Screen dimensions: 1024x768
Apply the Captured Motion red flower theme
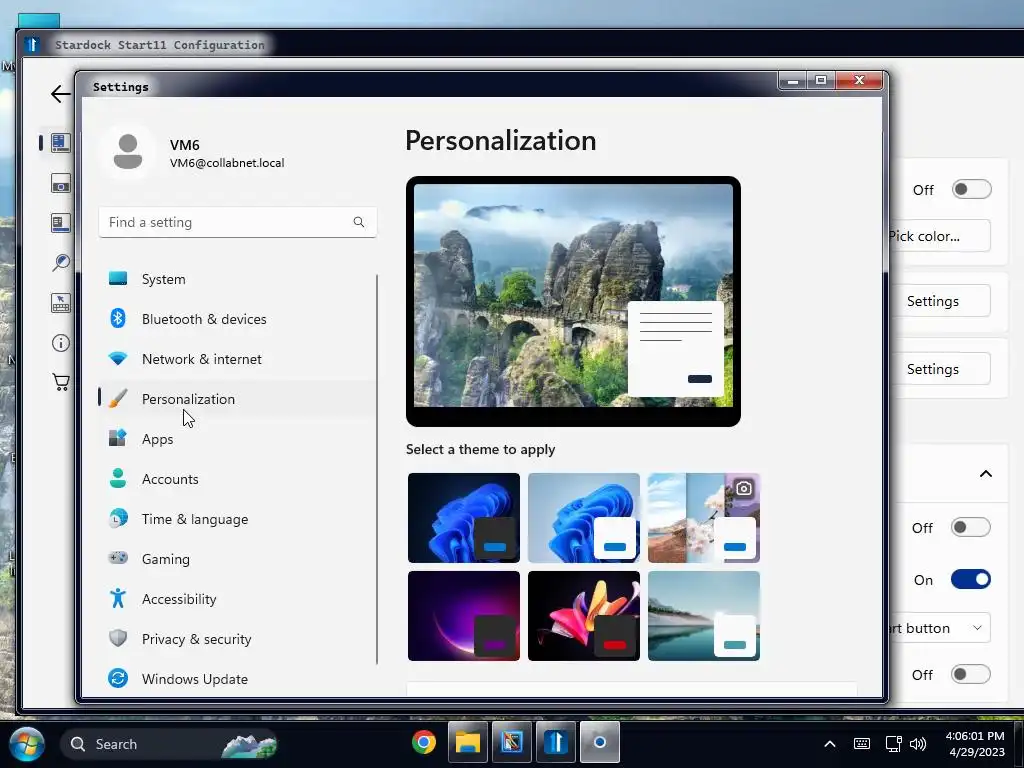pos(584,616)
